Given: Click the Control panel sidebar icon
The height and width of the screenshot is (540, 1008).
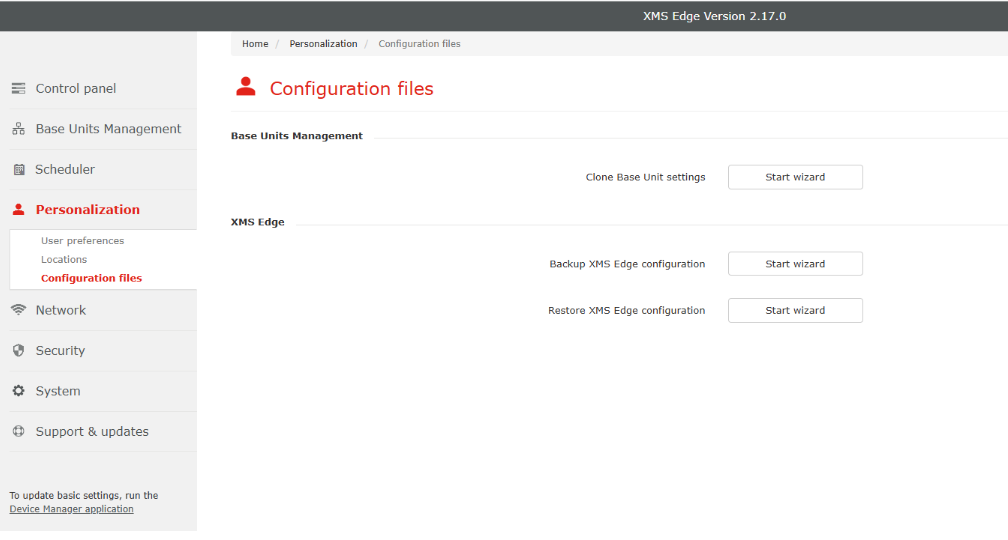Looking at the screenshot, I should (19, 89).
